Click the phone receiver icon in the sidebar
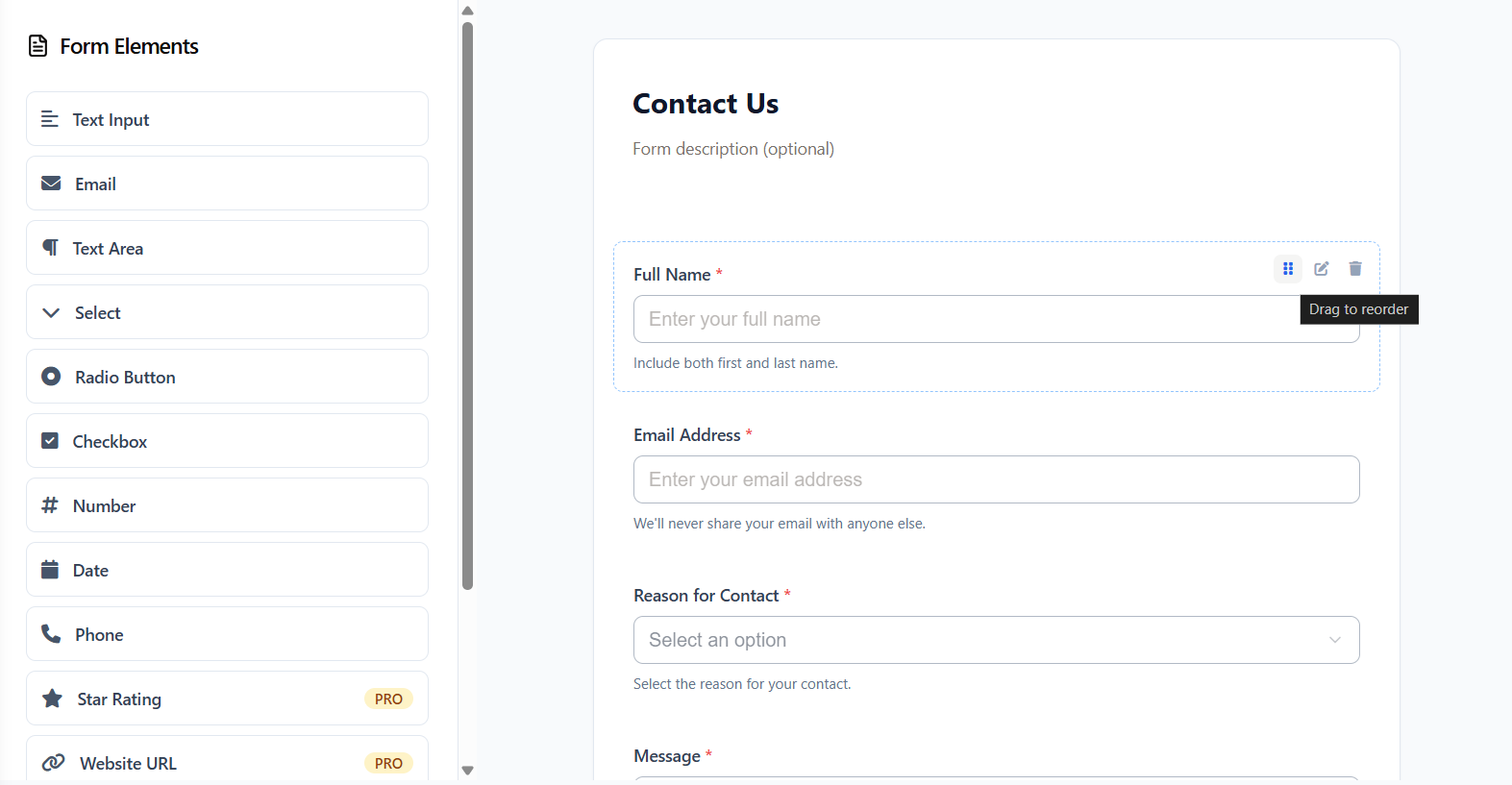 50,633
